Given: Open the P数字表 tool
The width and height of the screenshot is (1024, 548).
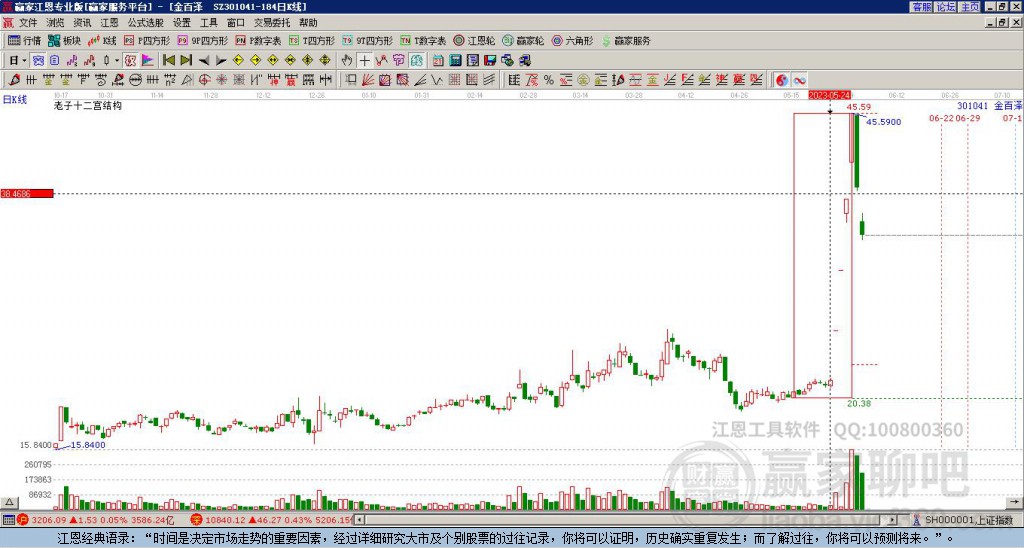Looking at the screenshot, I should tap(259, 40).
